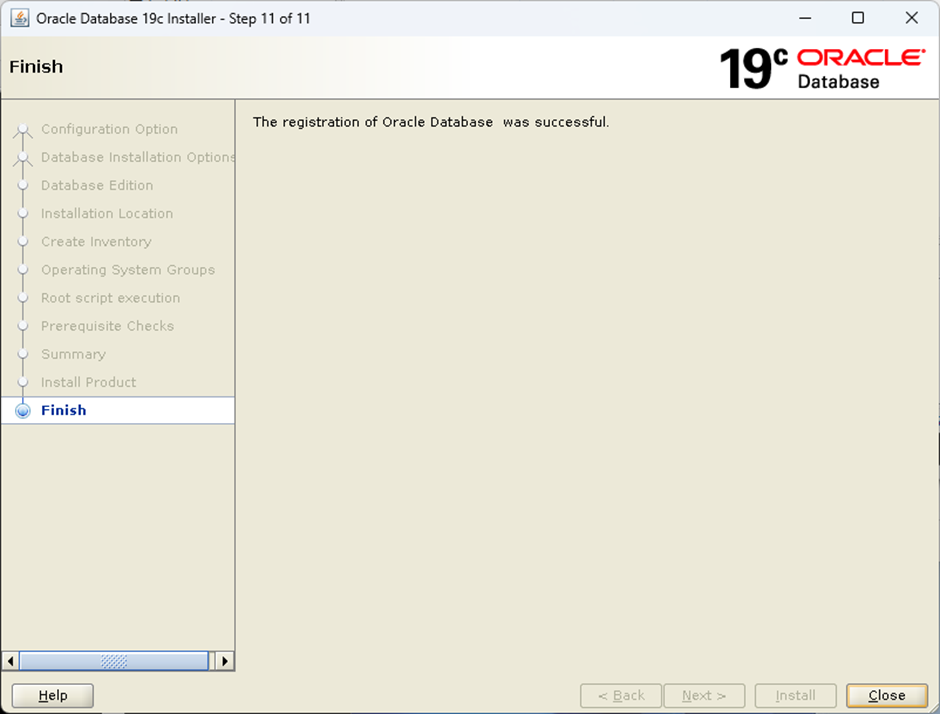Select the Summary step
Screen dimensions: 940x714
(x=73, y=354)
